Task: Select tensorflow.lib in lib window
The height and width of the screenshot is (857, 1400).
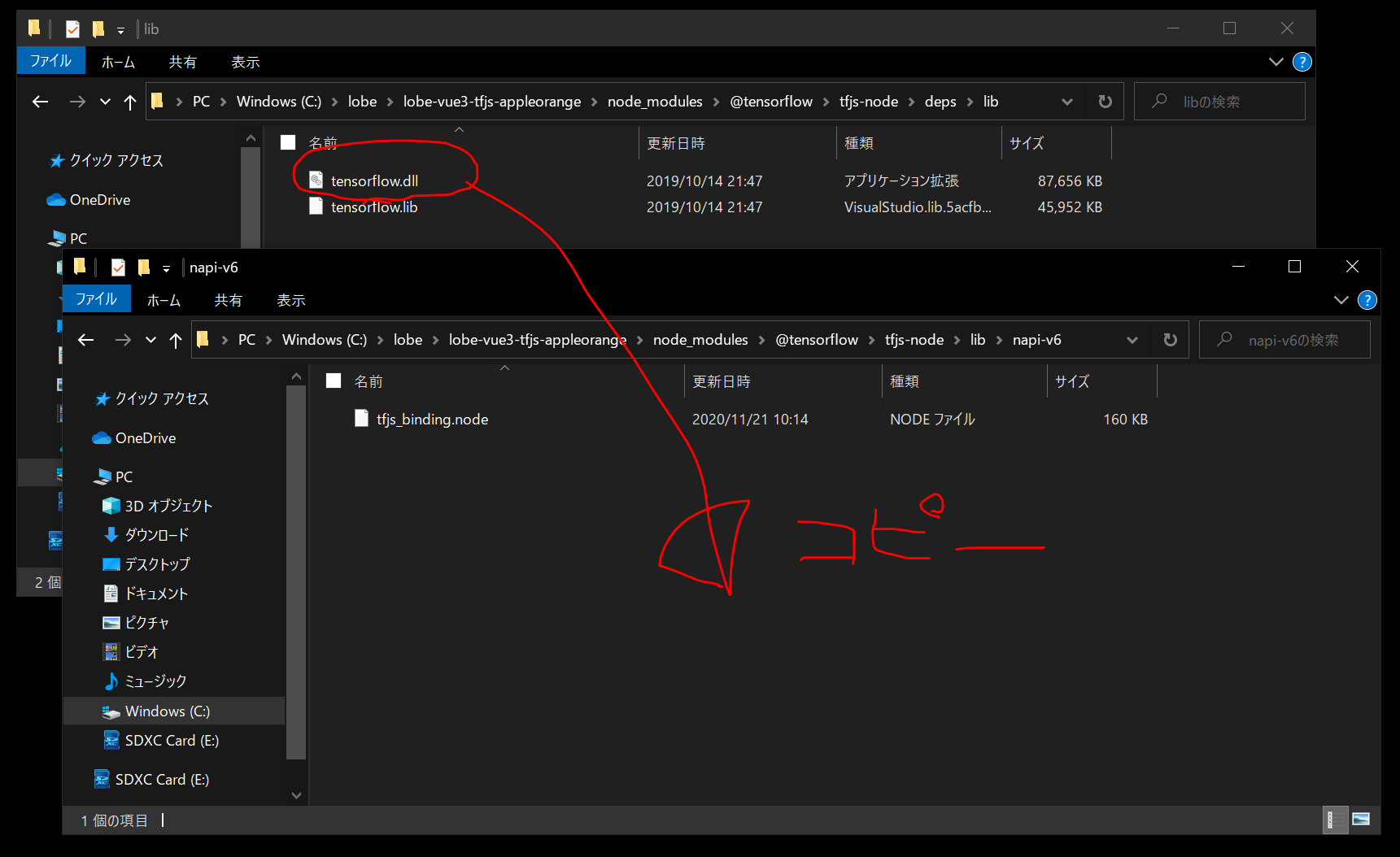Action: pos(364,207)
